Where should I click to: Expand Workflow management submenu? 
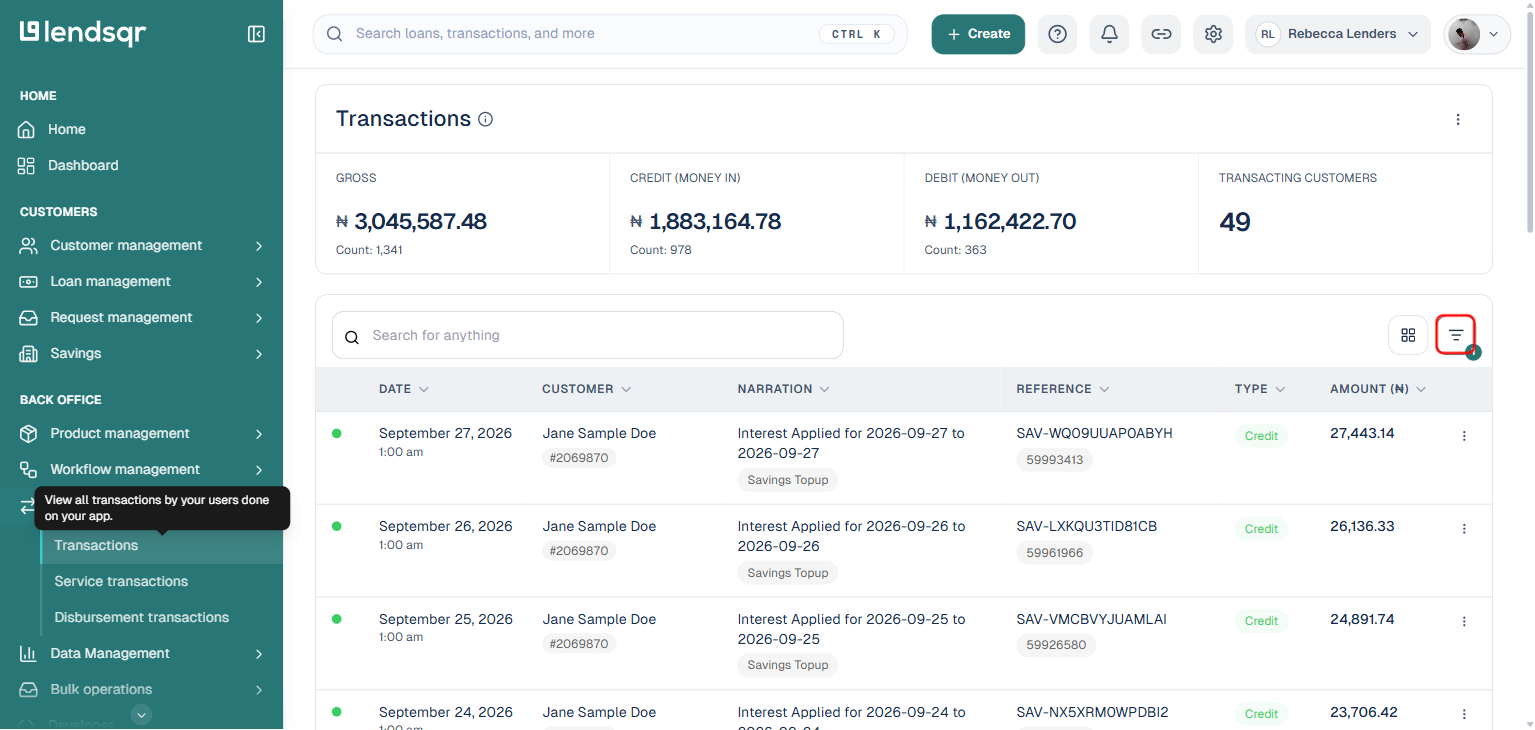pos(259,470)
